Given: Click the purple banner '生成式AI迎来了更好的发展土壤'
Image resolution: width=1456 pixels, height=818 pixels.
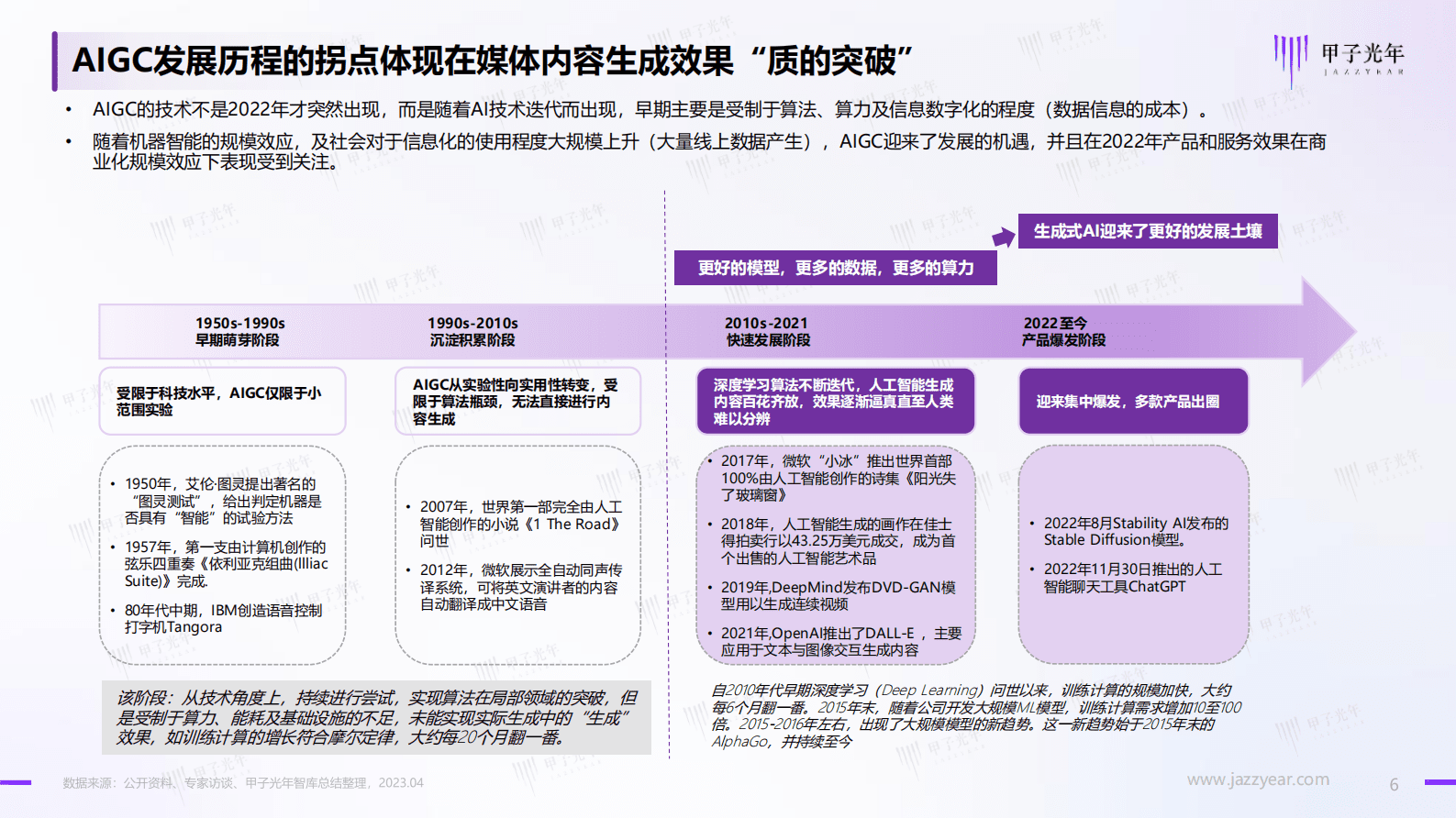Looking at the screenshot, I should pos(1148,231).
